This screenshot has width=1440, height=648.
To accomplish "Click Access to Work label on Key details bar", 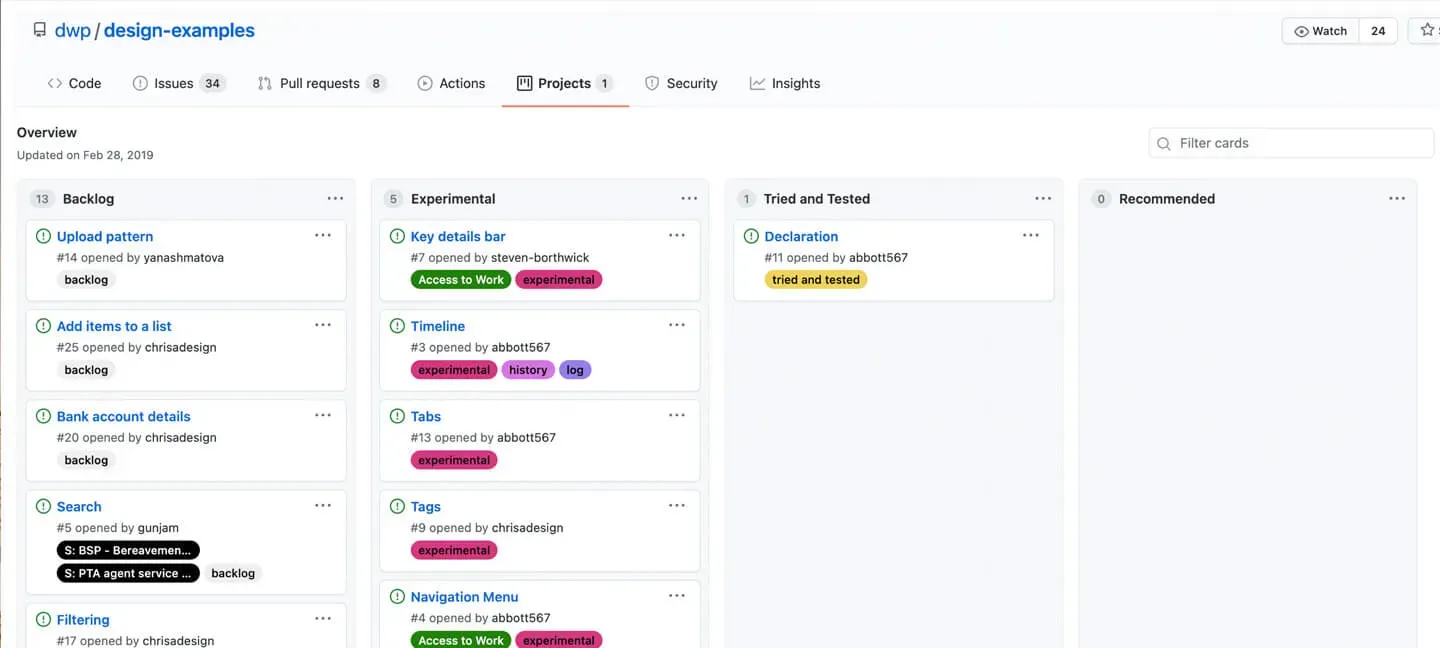I will 461,280.
